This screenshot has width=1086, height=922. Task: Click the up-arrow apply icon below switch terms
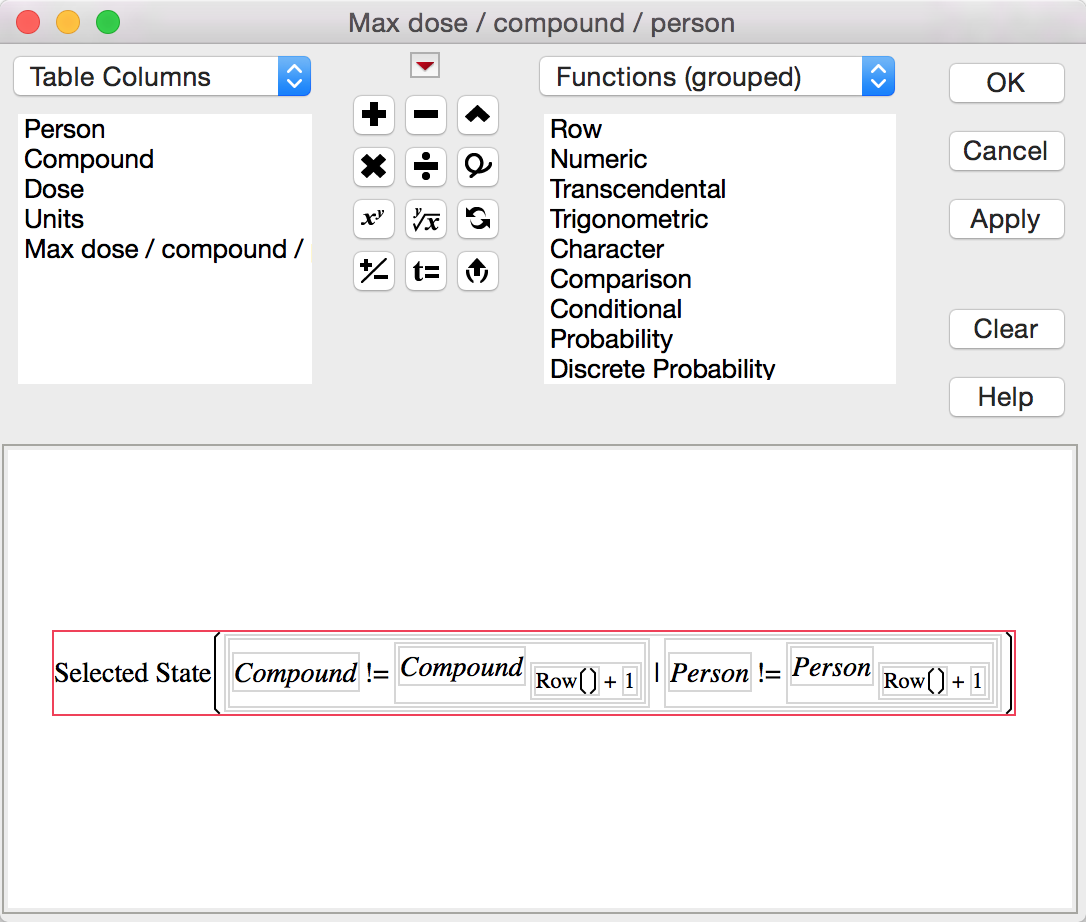pyautogui.click(x=478, y=271)
